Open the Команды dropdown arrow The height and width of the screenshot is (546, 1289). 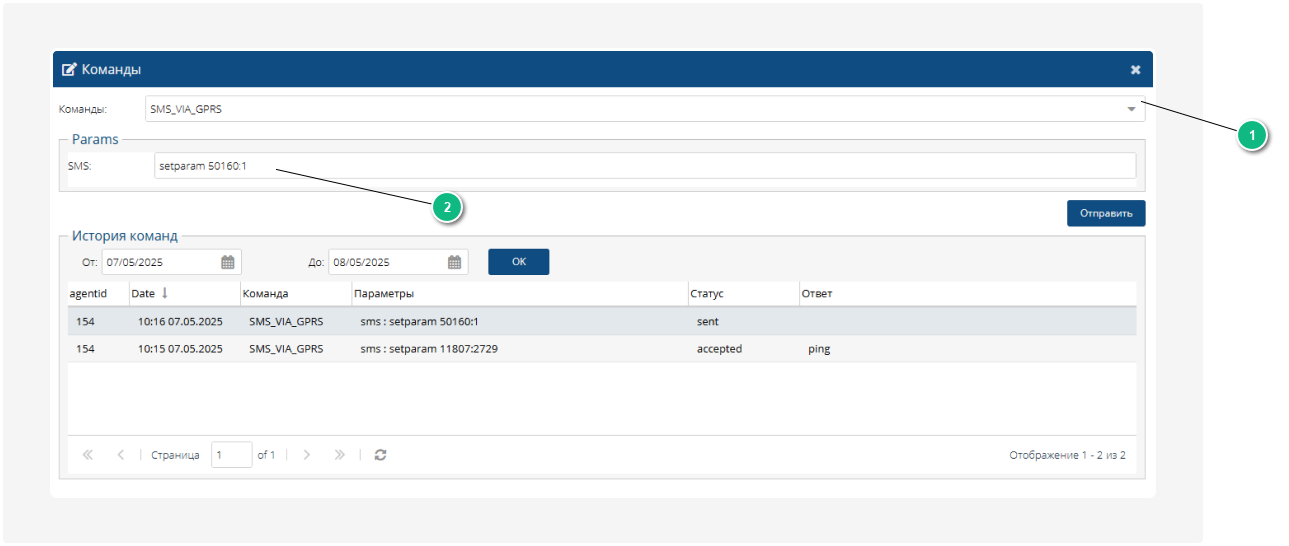[1131, 109]
